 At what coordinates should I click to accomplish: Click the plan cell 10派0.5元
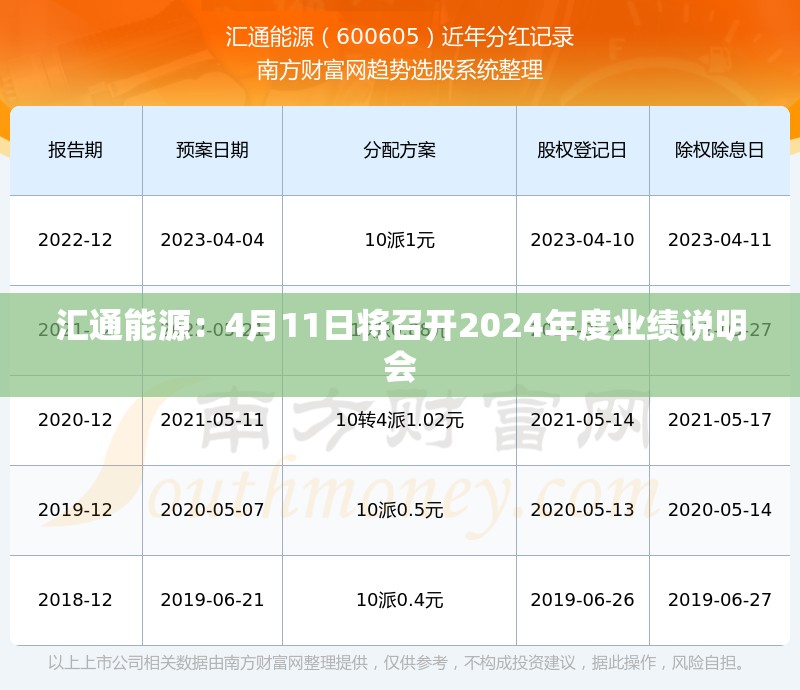(399, 510)
